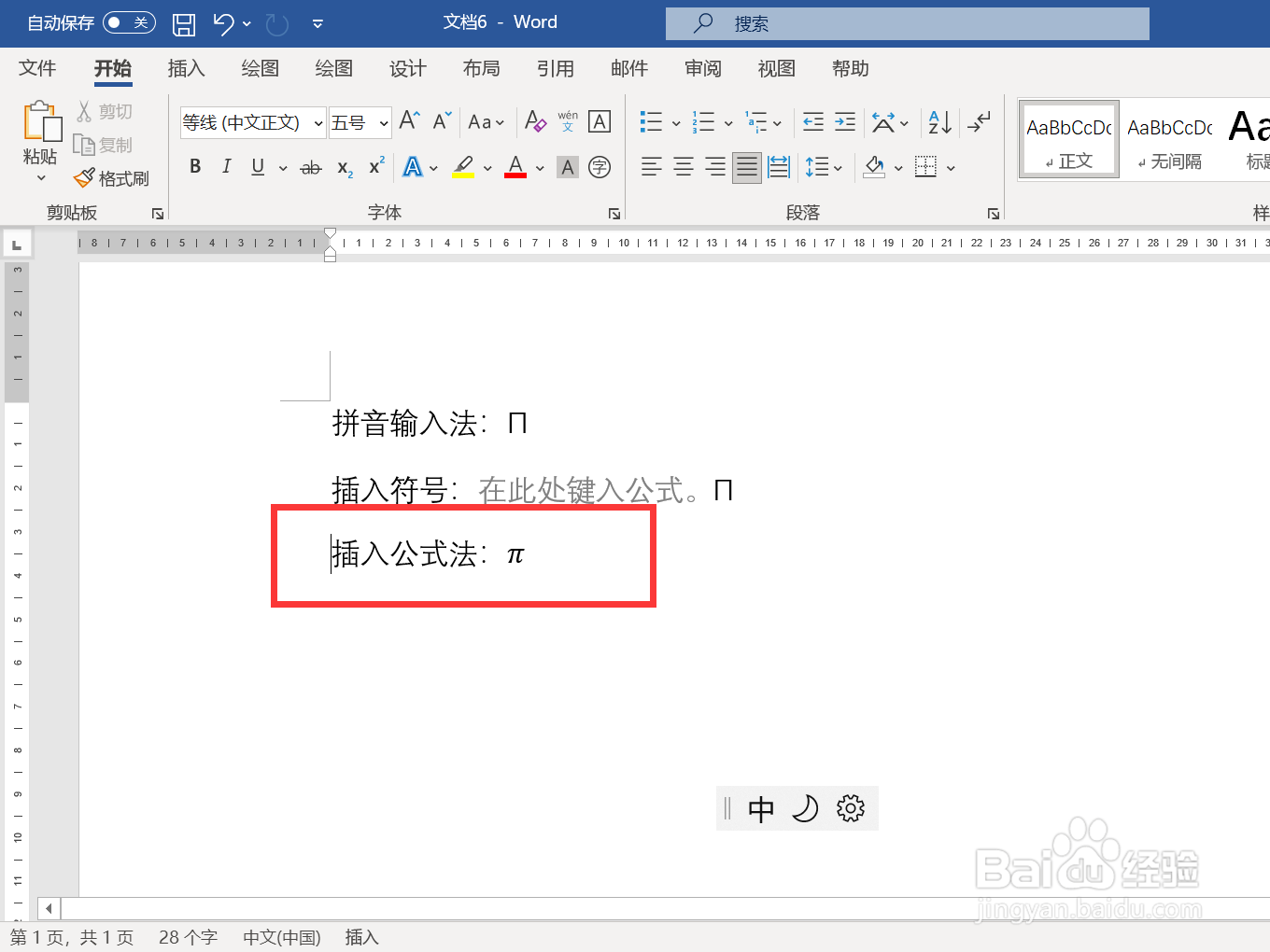Screen dimensions: 1270x952
Task: Toggle 自动保存 autosave switch
Action: [x=130, y=22]
